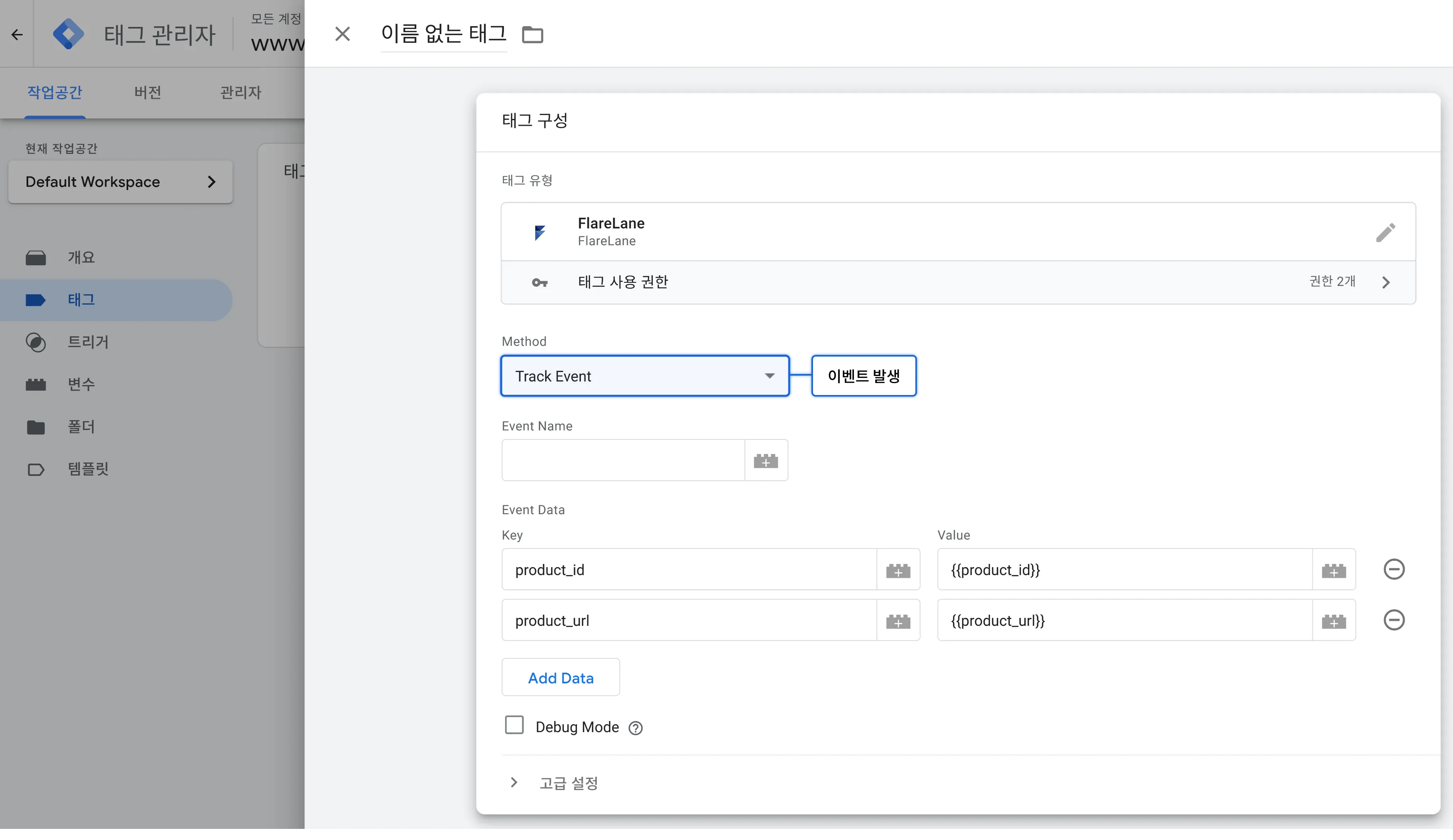This screenshot has height=840, width=1453.
Task: Switch to 버전 tab
Action: tap(148, 92)
